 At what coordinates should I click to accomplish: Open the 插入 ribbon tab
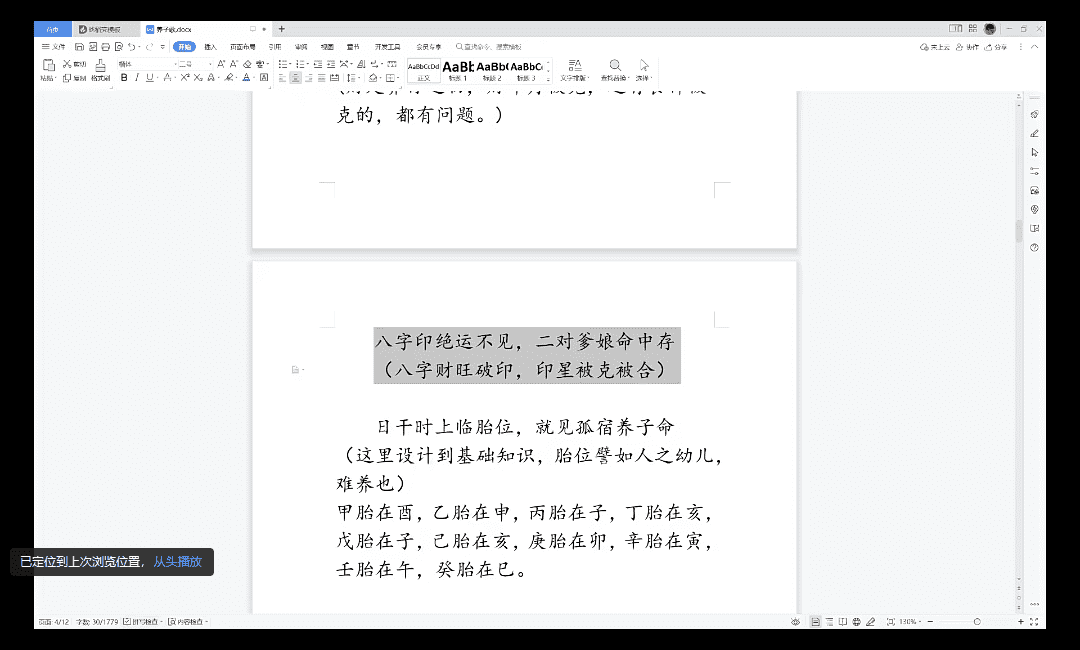click(x=211, y=47)
